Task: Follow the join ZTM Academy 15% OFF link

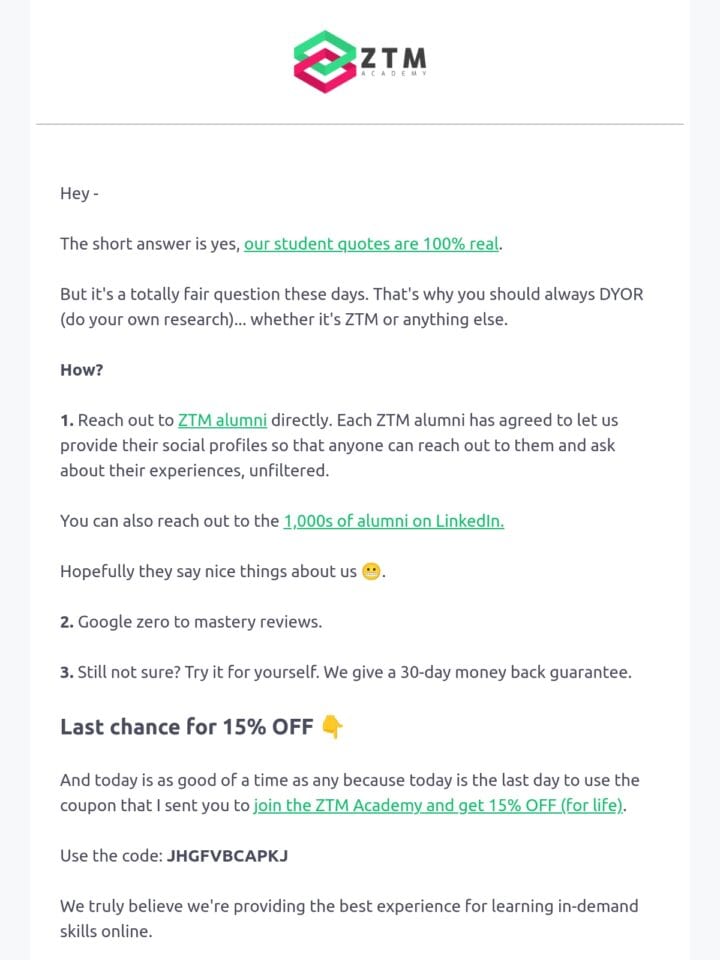Action: (x=438, y=805)
